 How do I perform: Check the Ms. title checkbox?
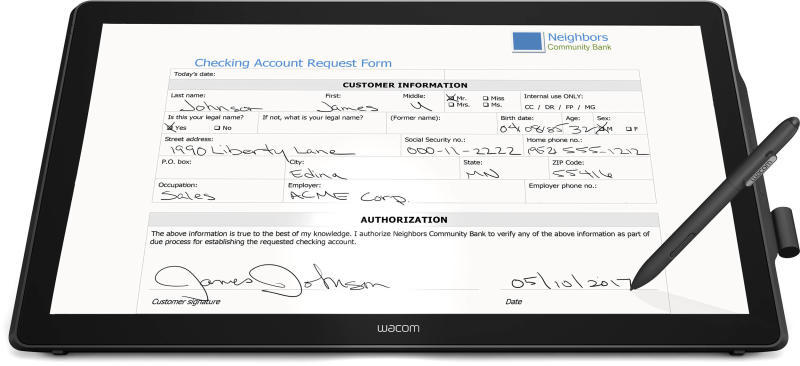pos(485,105)
